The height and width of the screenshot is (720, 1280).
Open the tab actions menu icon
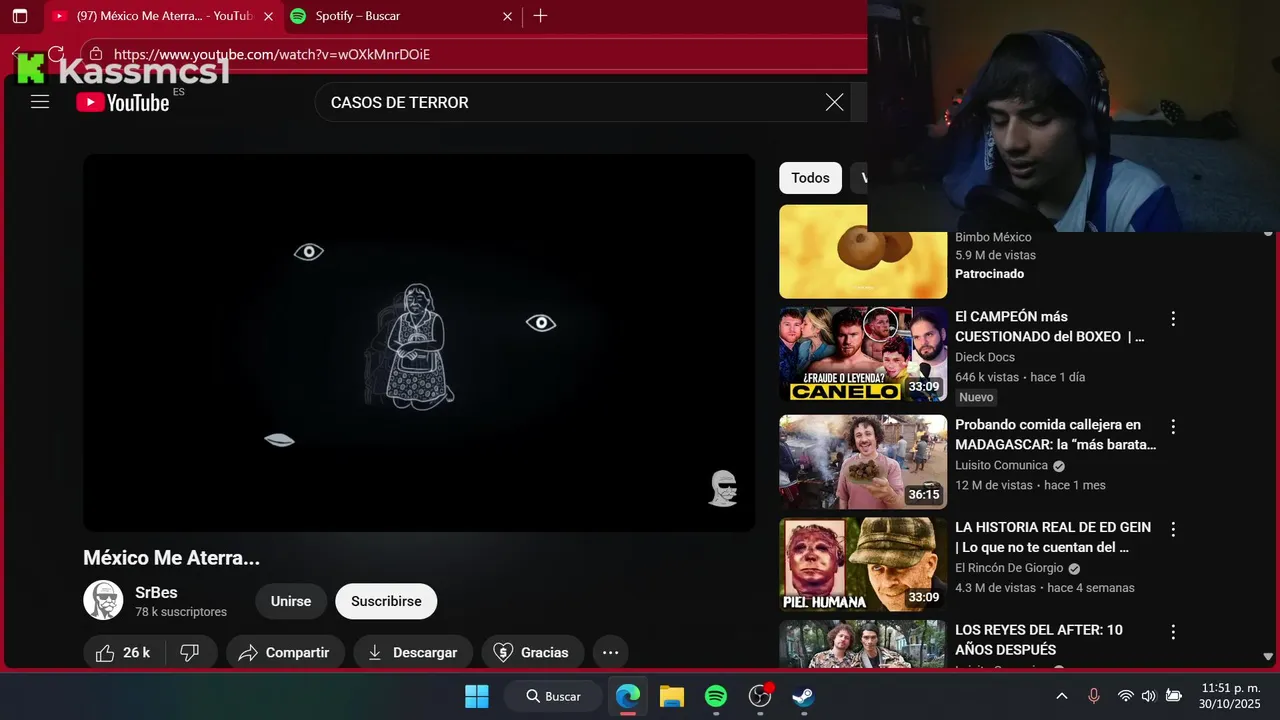pyautogui.click(x=20, y=16)
